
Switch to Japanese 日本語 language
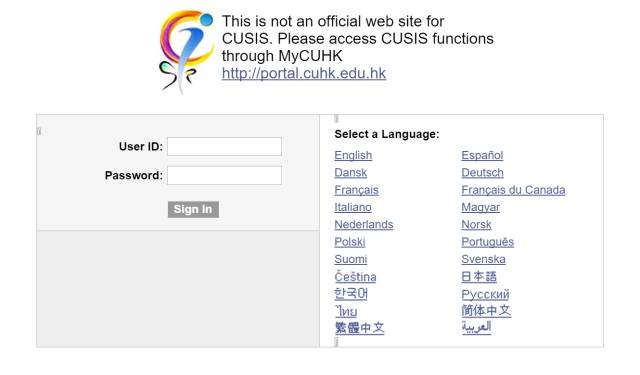click(479, 277)
